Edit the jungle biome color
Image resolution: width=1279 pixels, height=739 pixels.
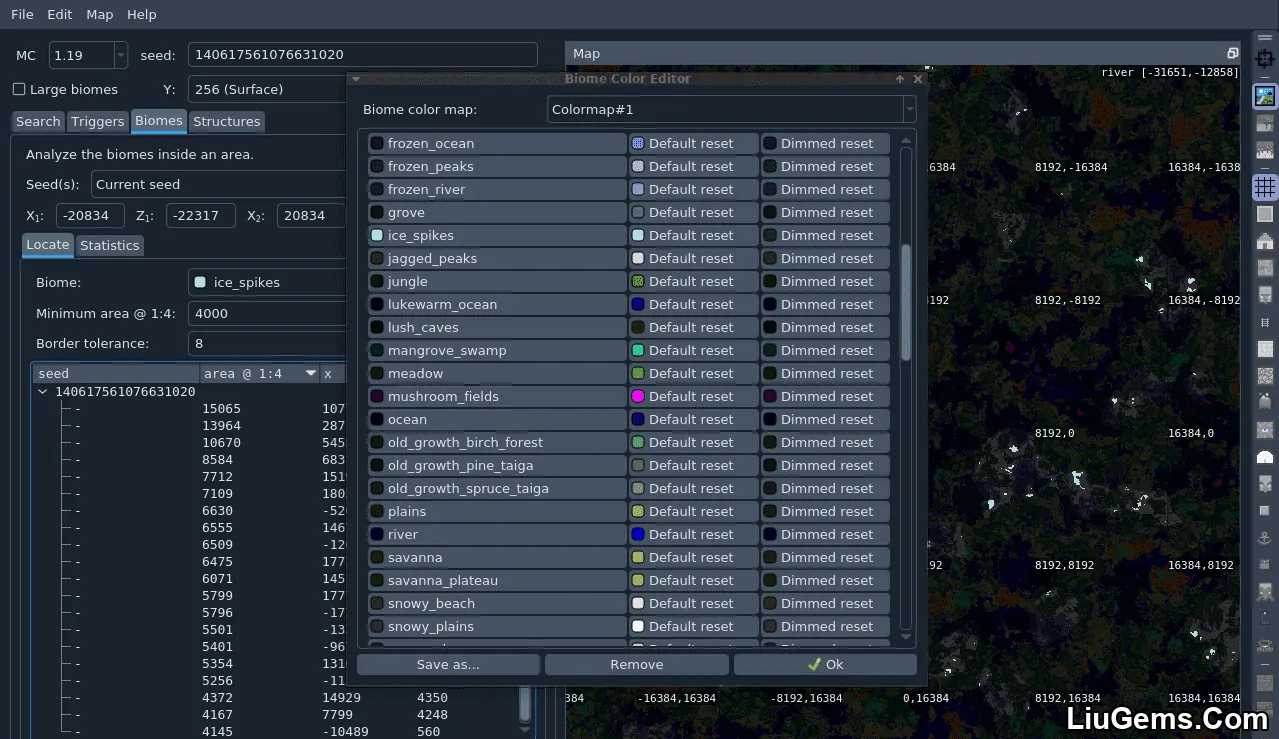497,281
